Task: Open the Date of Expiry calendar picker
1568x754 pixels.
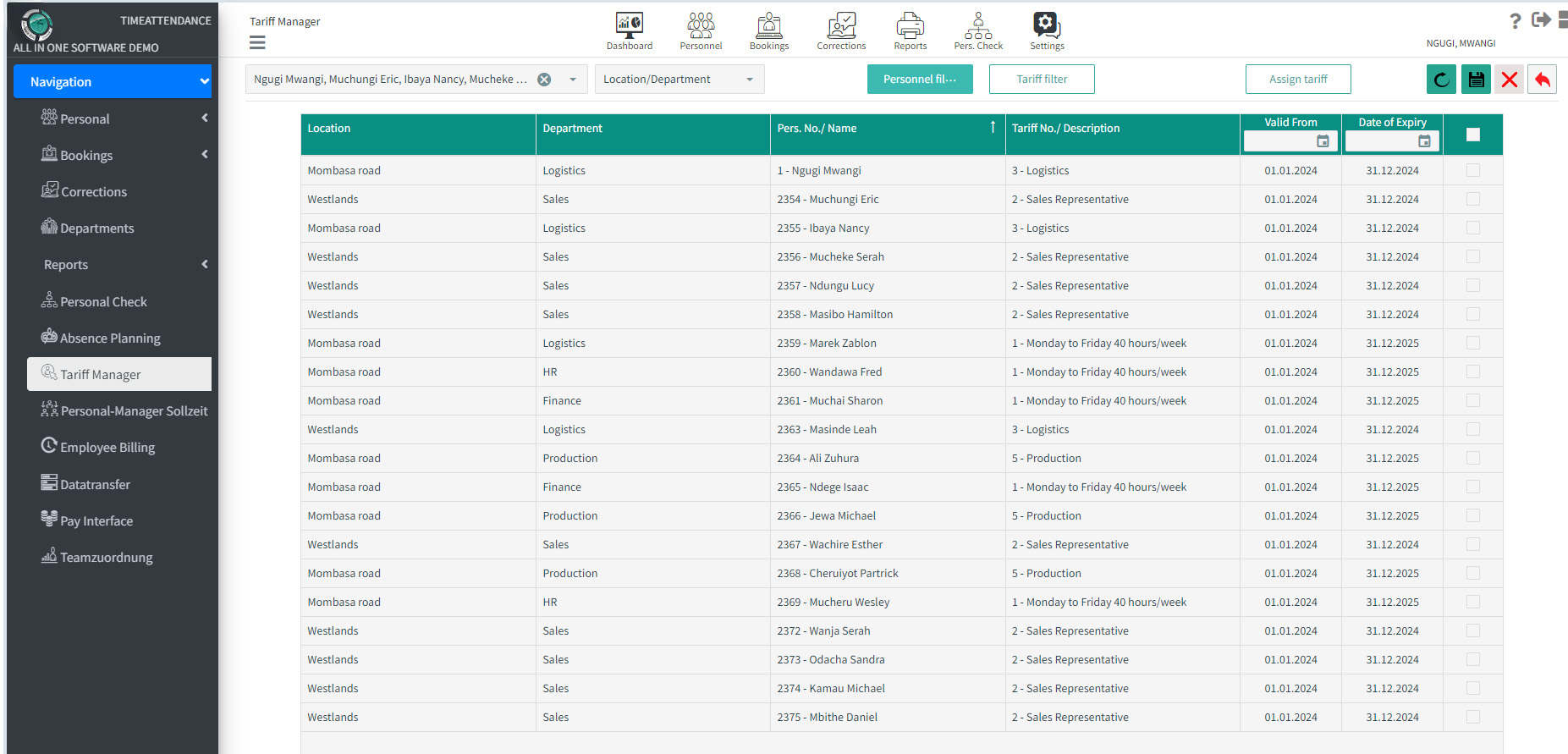Action: click(x=1424, y=141)
